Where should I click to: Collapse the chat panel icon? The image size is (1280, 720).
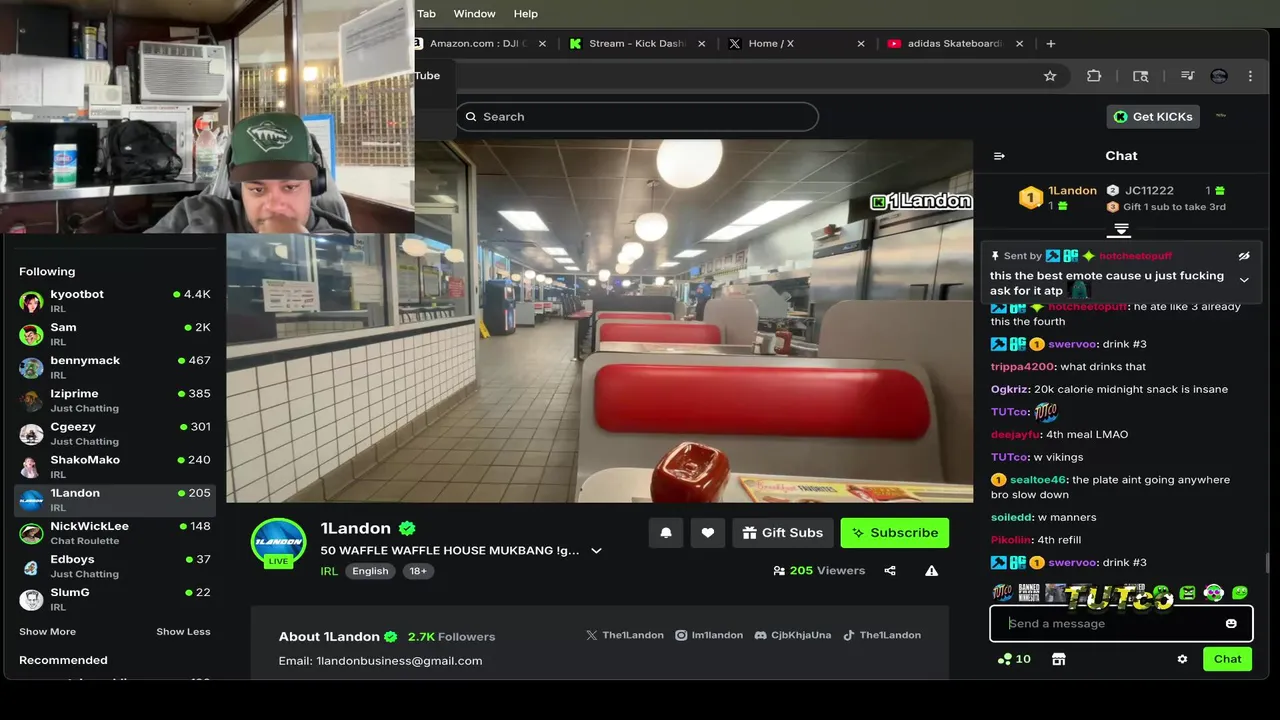tap(999, 156)
